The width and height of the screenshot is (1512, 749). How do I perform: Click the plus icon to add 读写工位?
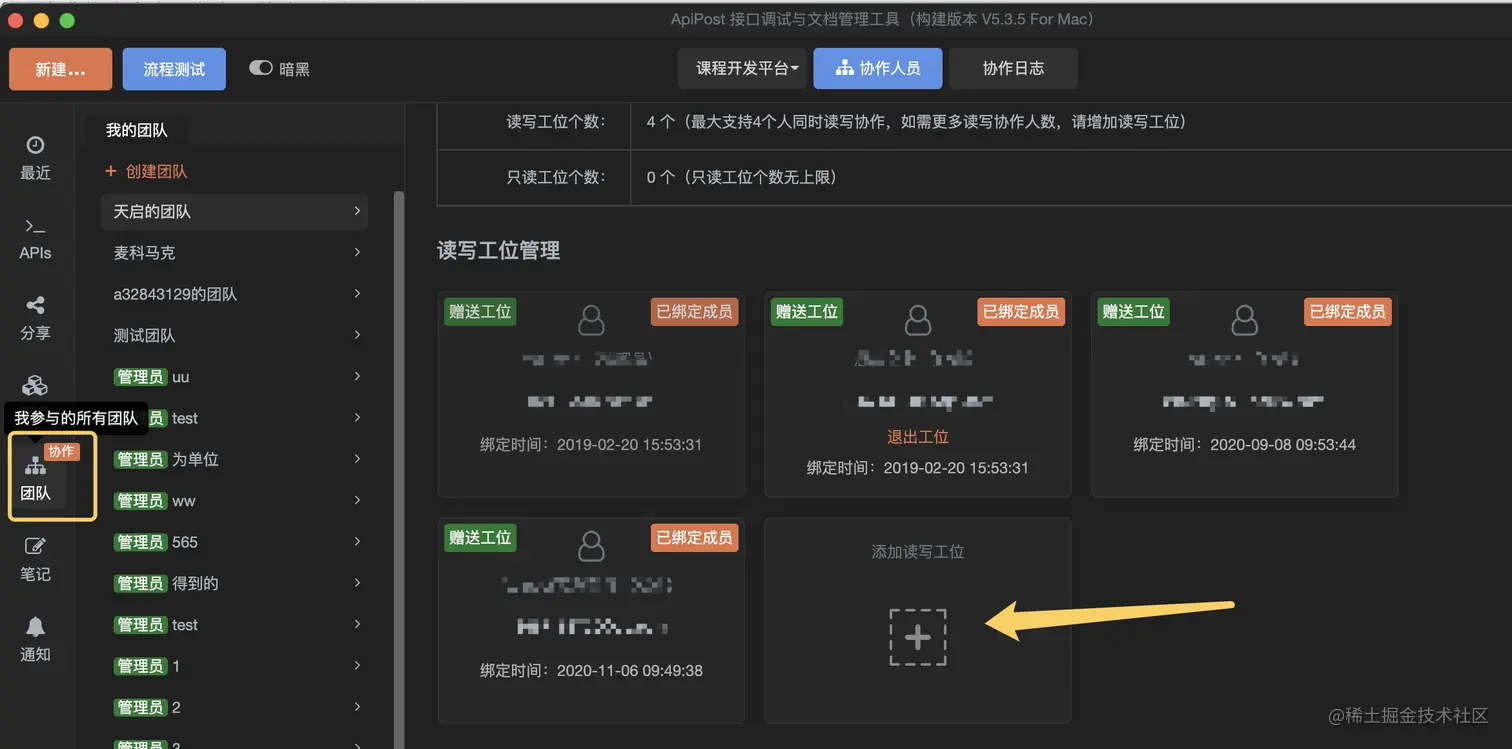coord(917,638)
